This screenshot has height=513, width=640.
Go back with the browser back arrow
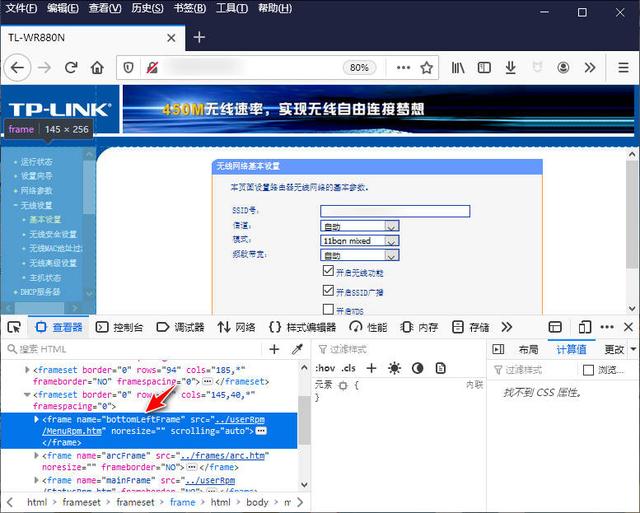click(x=18, y=67)
